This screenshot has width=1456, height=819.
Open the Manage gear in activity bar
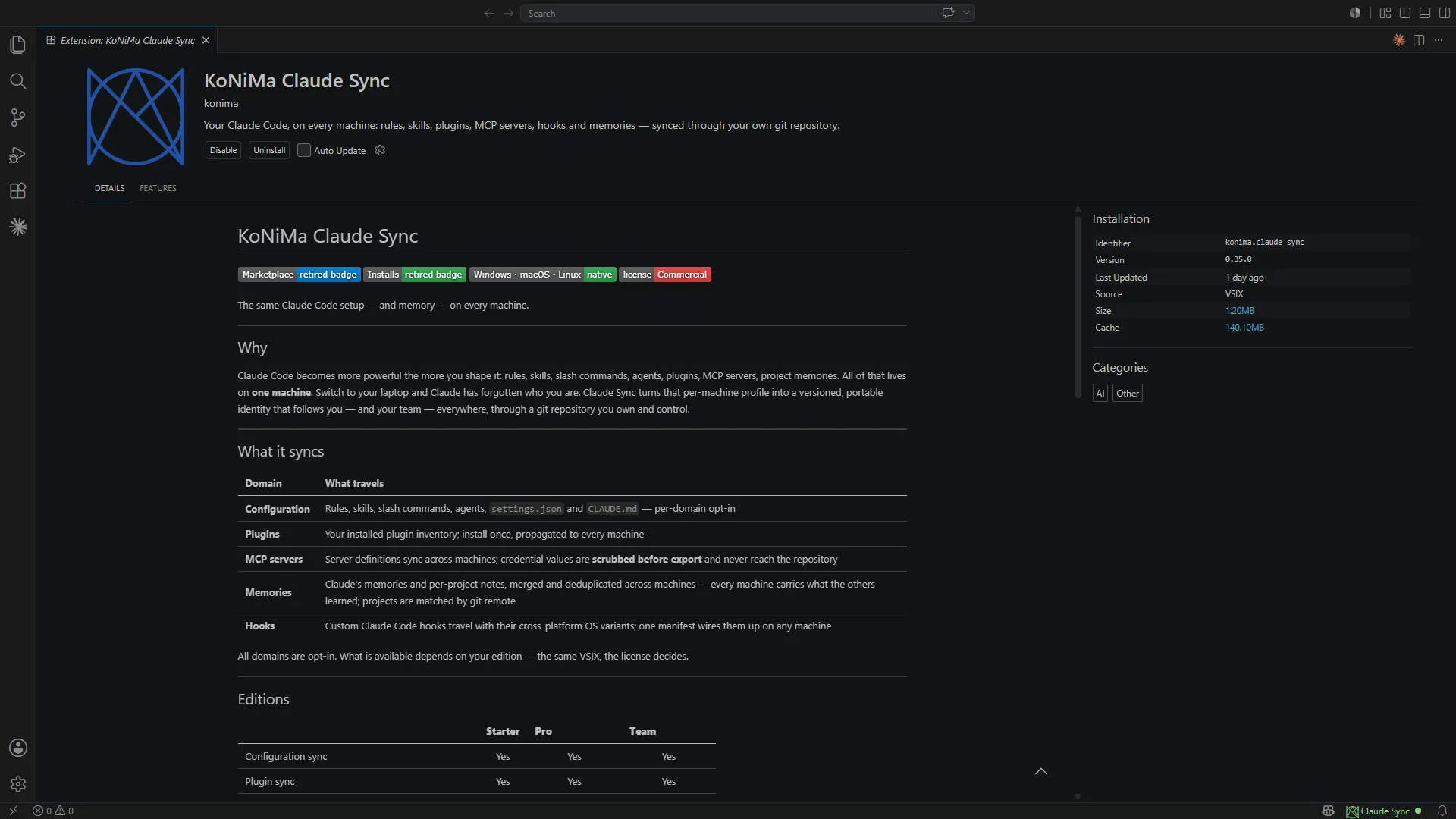tap(18, 784)
